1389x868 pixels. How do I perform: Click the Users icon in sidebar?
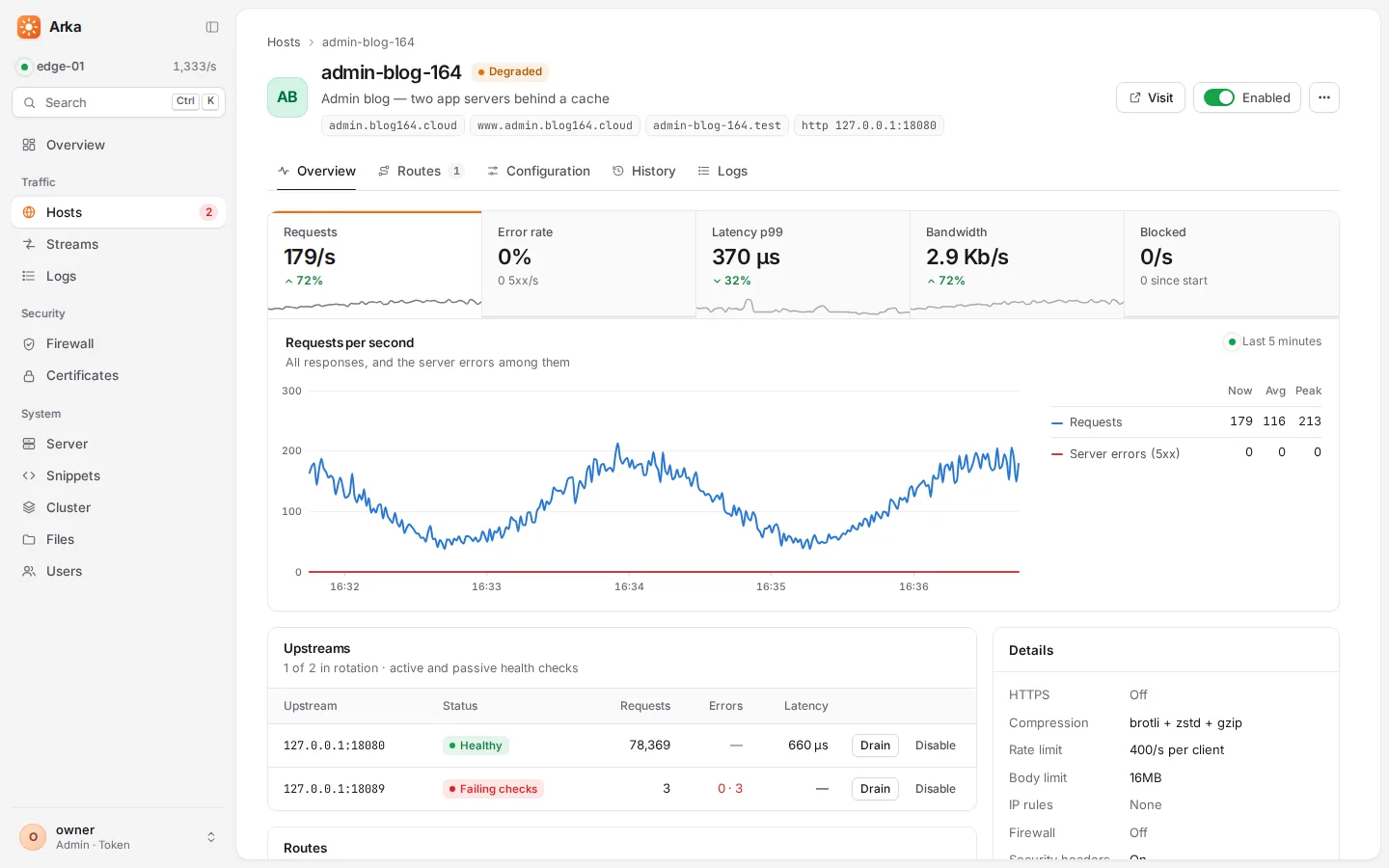pyautogui.click(x=29, y=571)
